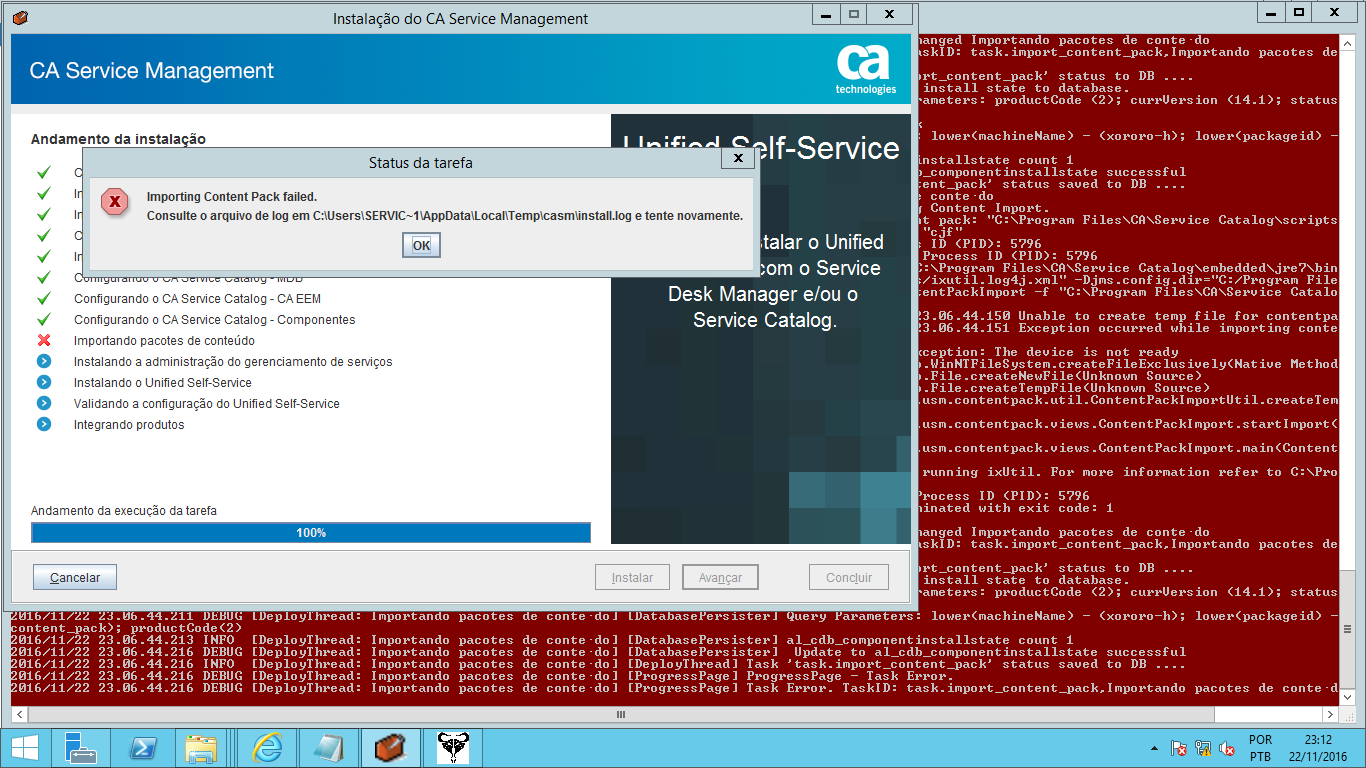Image resolution: width=1366 pixels, height=768 pixels.
Task: Click red X icon beside Importando pacotes de conteúdo
Action: pyautogui.click(x=44, y=341)
